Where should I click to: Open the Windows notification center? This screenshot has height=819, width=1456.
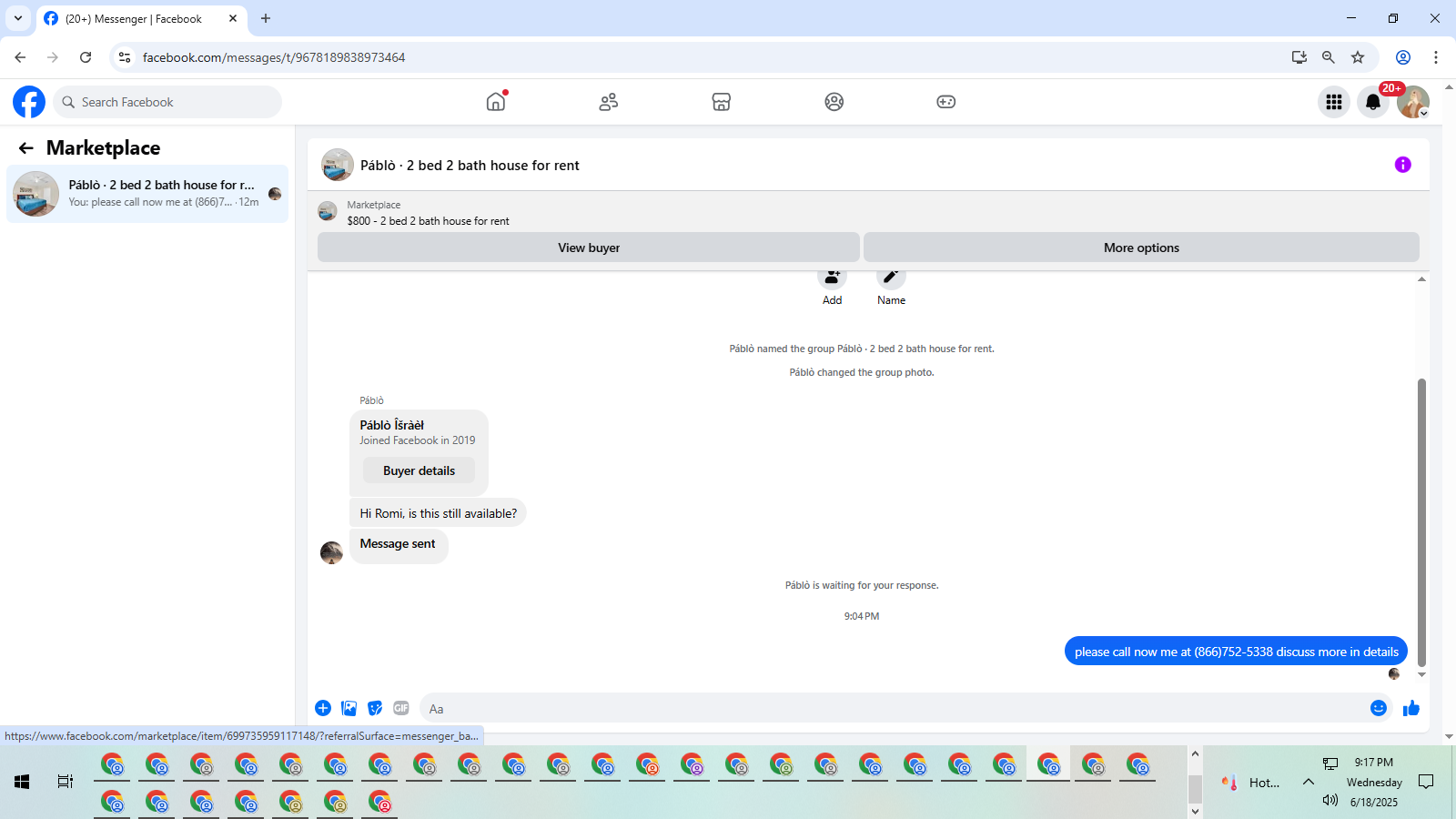click(1426, 782)
